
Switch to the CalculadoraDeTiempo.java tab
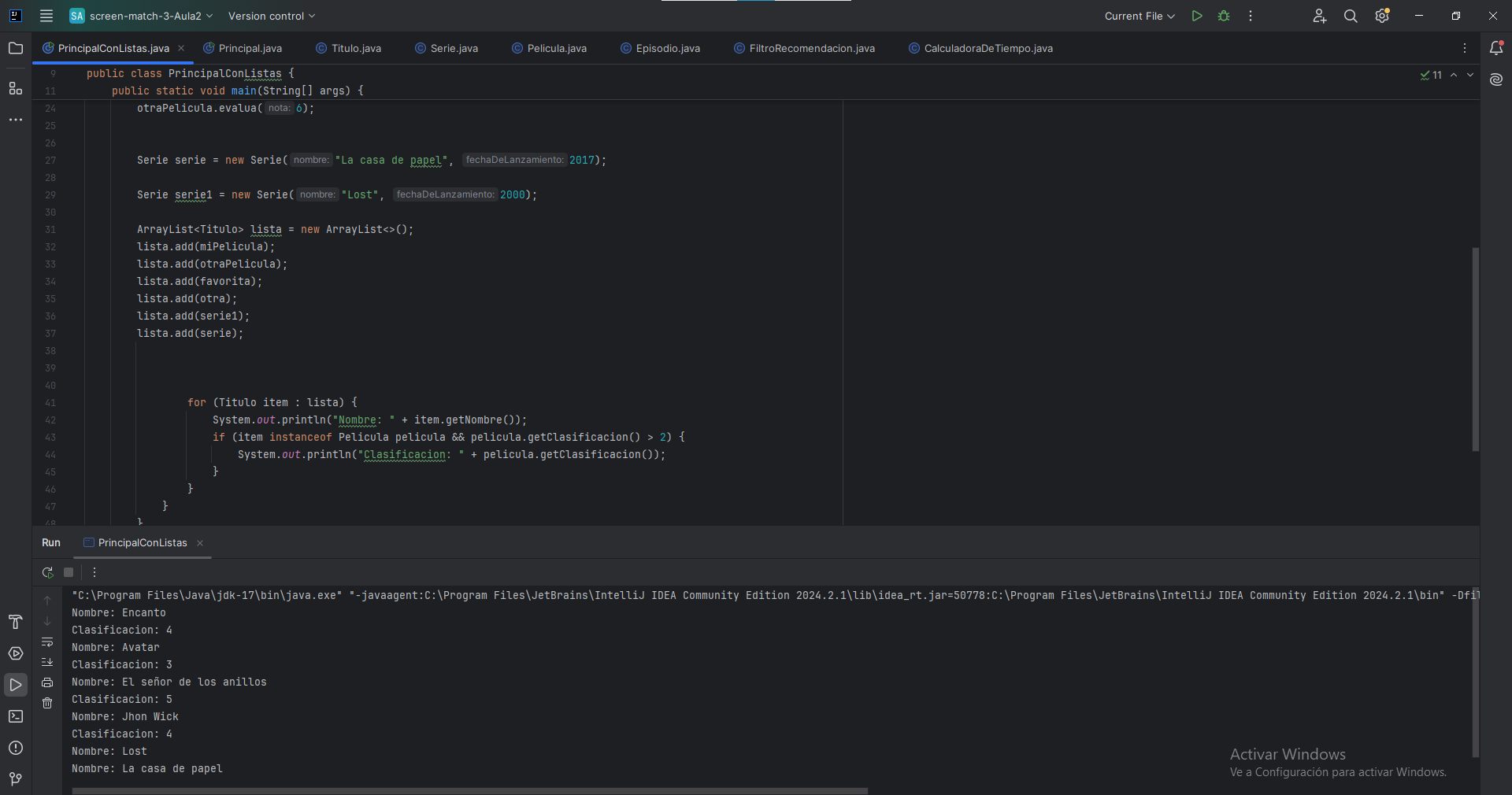[x=980, y=48]
